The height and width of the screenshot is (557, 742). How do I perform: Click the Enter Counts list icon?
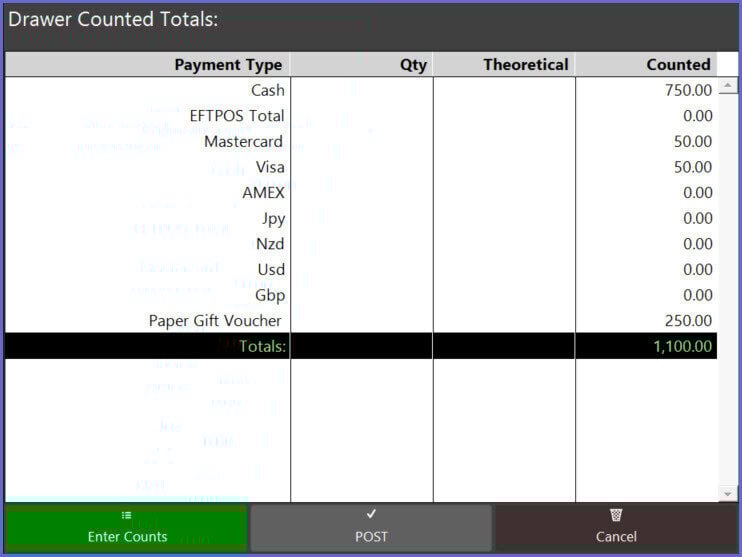pos(126,515)
